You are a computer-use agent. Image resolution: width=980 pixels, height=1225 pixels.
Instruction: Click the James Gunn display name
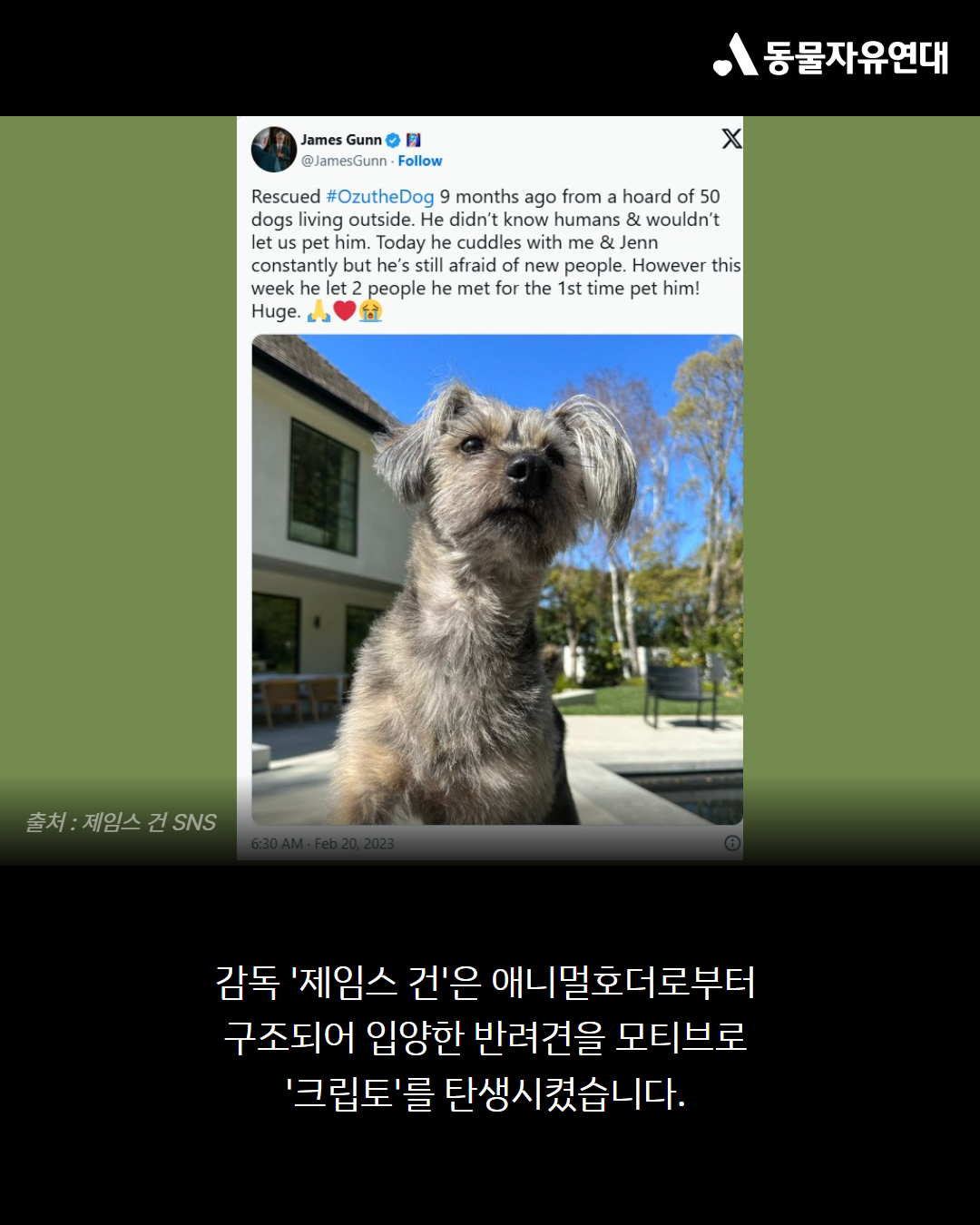click(341, 140)
